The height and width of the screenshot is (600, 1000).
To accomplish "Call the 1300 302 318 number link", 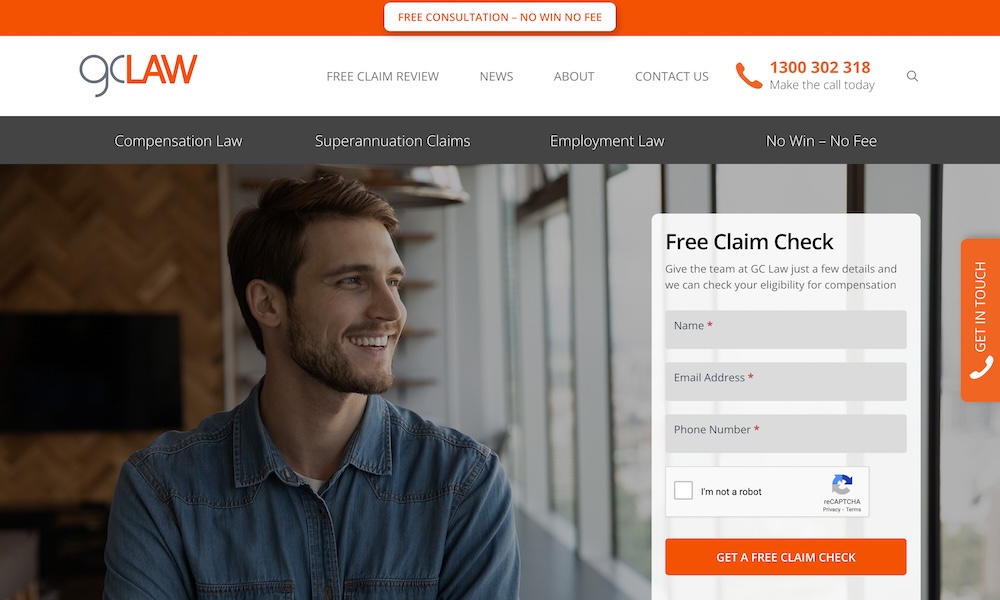I will (820, 68).
